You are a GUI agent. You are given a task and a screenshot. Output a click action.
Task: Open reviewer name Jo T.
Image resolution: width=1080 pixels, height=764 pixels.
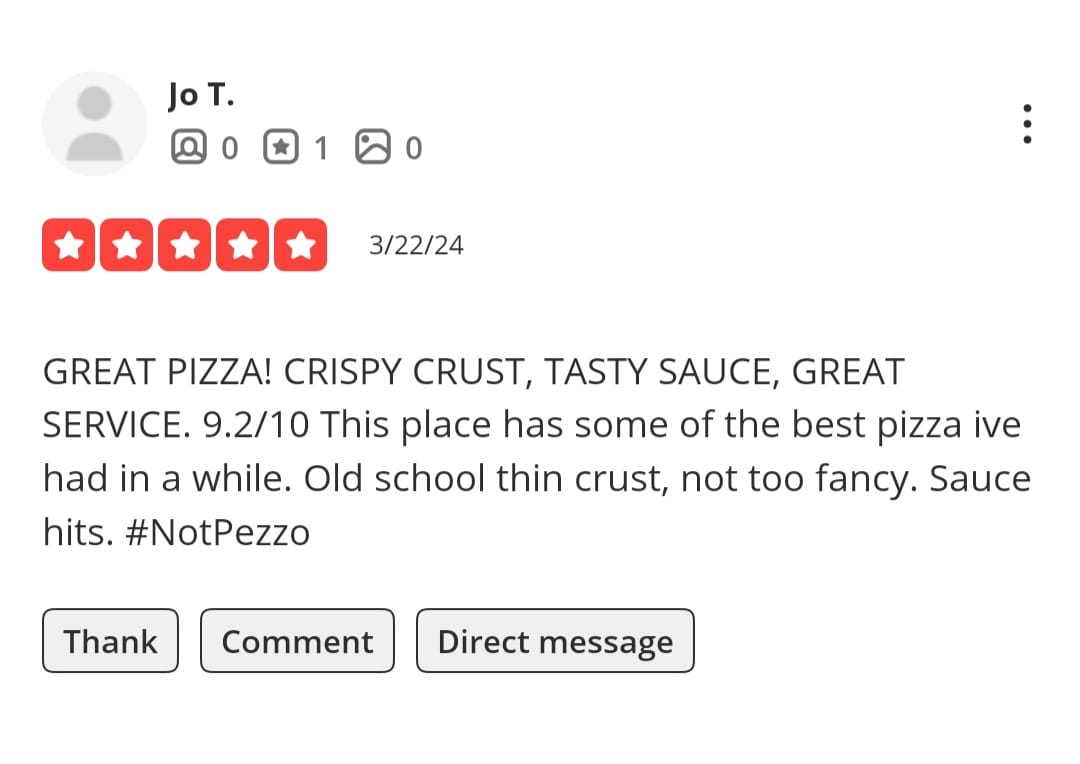click(201, 95)
